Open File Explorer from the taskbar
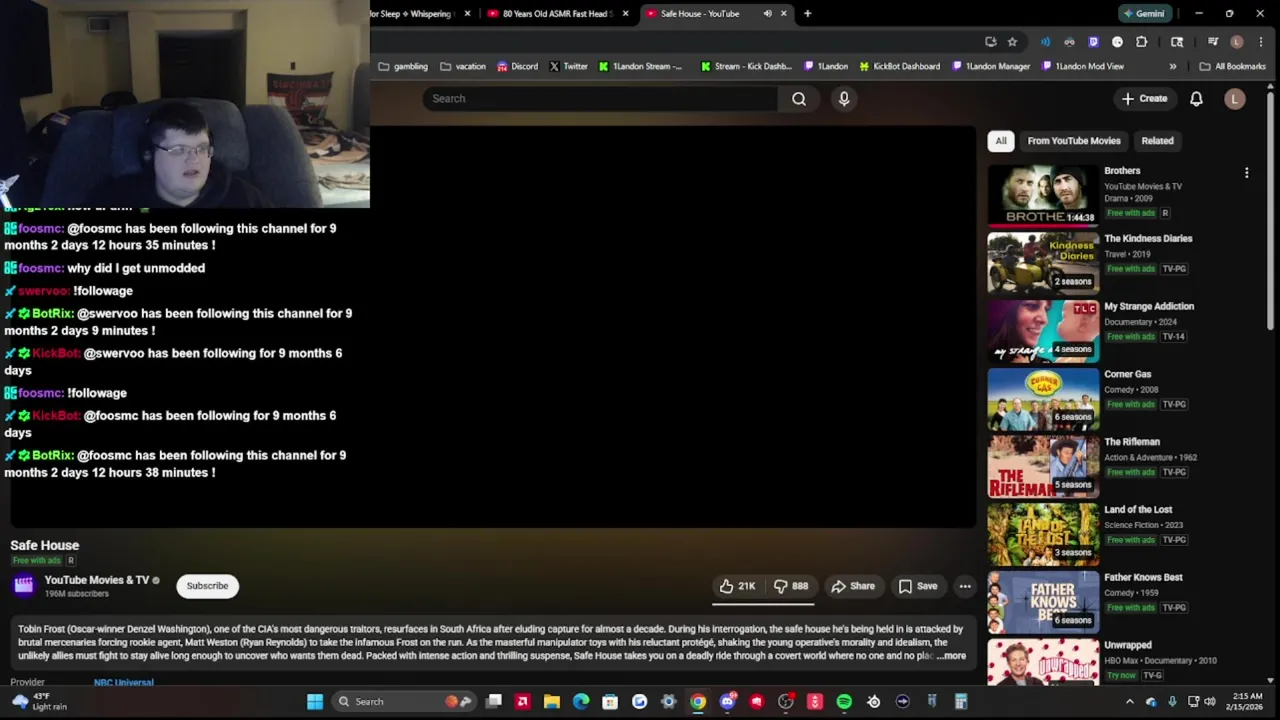This screenshot has height=720, width=1280. [552, 701]
